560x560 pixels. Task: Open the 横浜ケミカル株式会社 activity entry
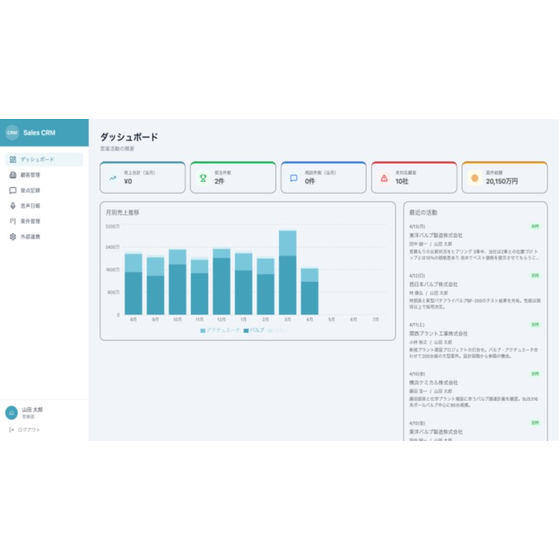pyautogui.click(x=433, y=382)
